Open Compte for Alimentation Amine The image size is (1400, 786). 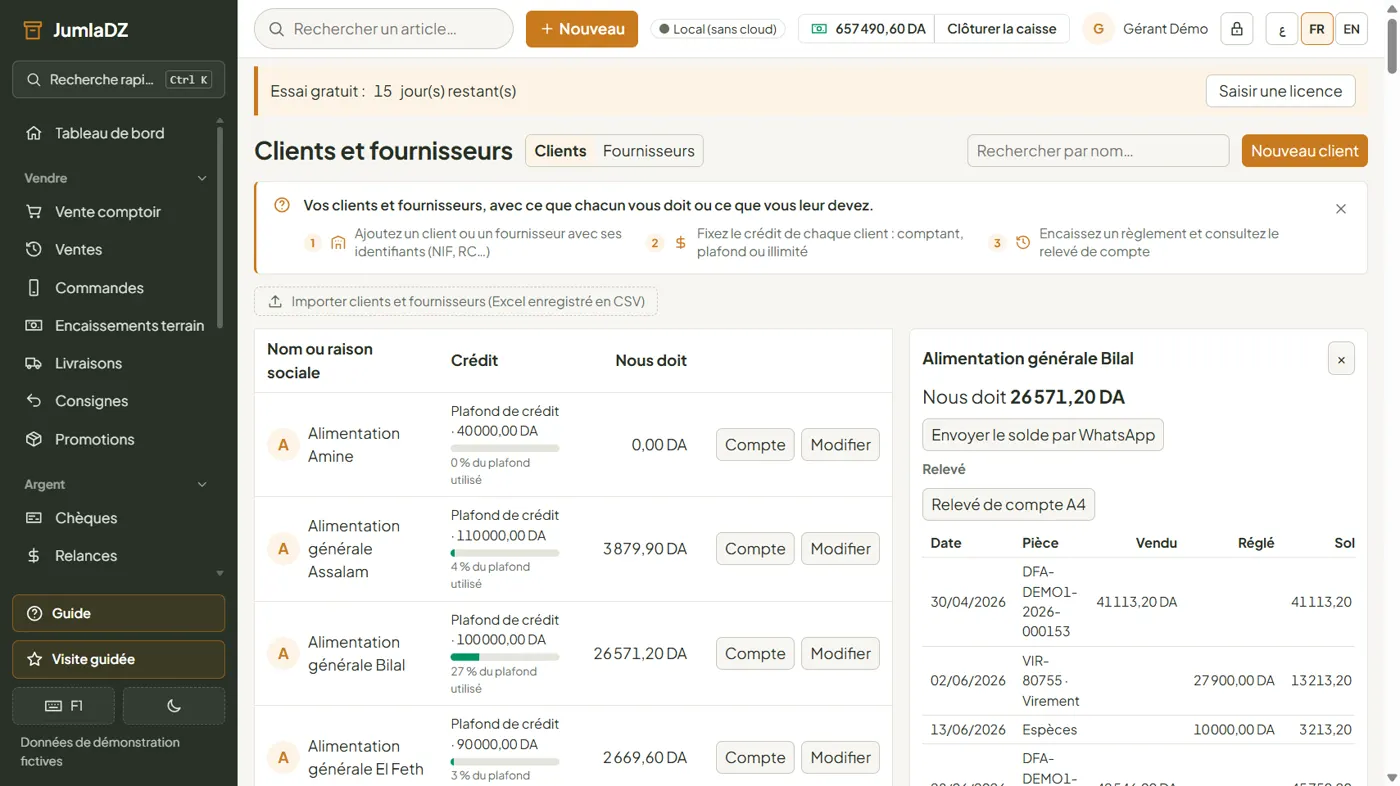coord(755,445)
